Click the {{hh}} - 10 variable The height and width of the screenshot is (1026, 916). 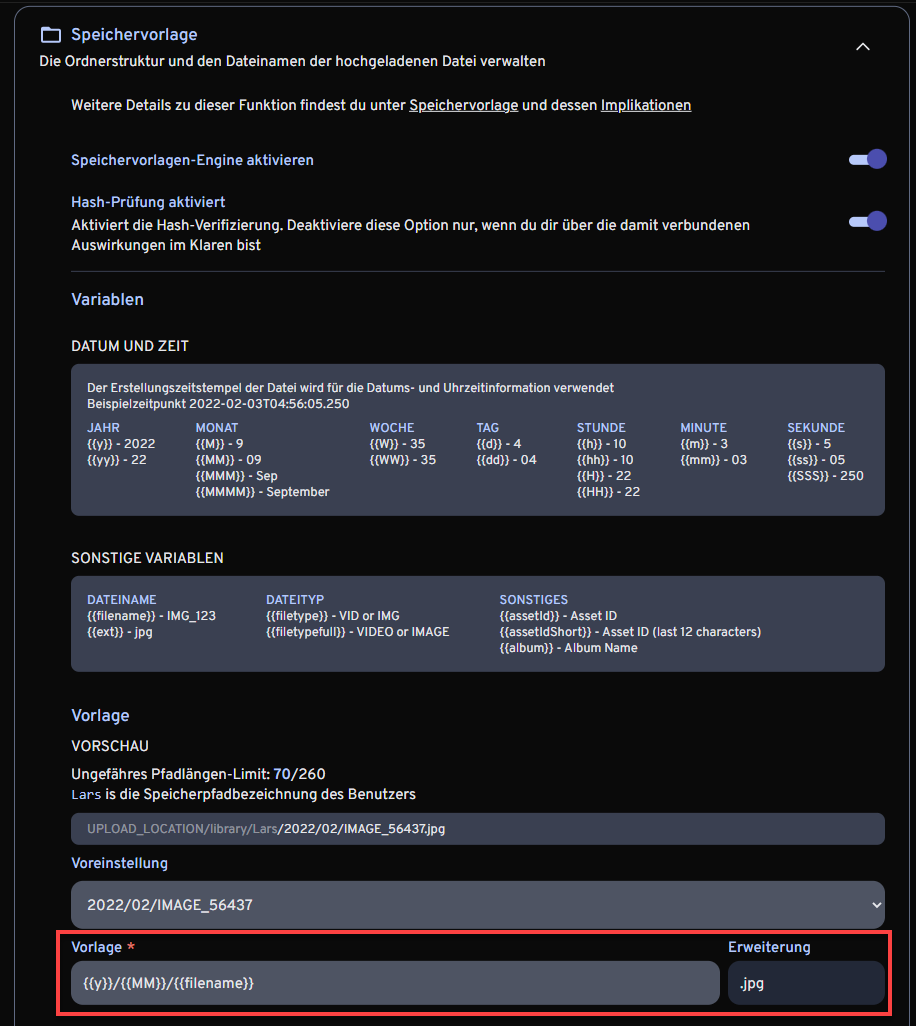pyautogui.click(x=605, y=460)
